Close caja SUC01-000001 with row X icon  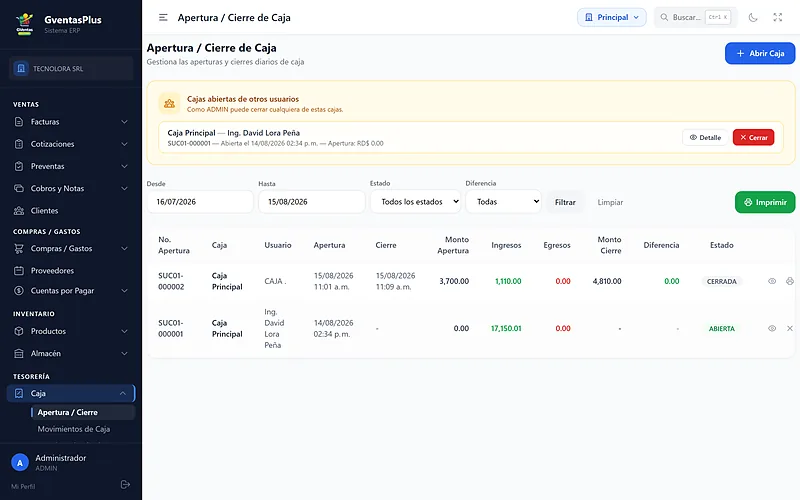pyautogui.click(x=790, y=329)
